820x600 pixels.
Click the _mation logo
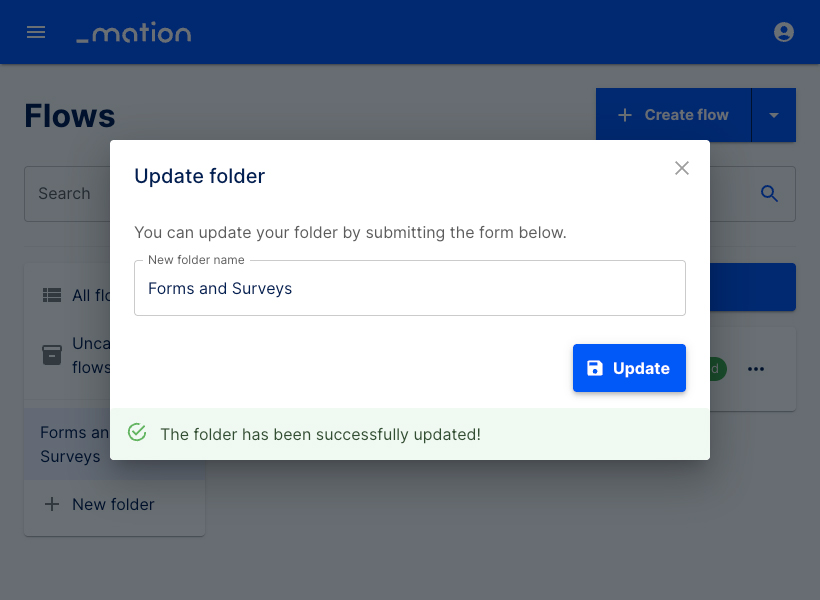133,32
